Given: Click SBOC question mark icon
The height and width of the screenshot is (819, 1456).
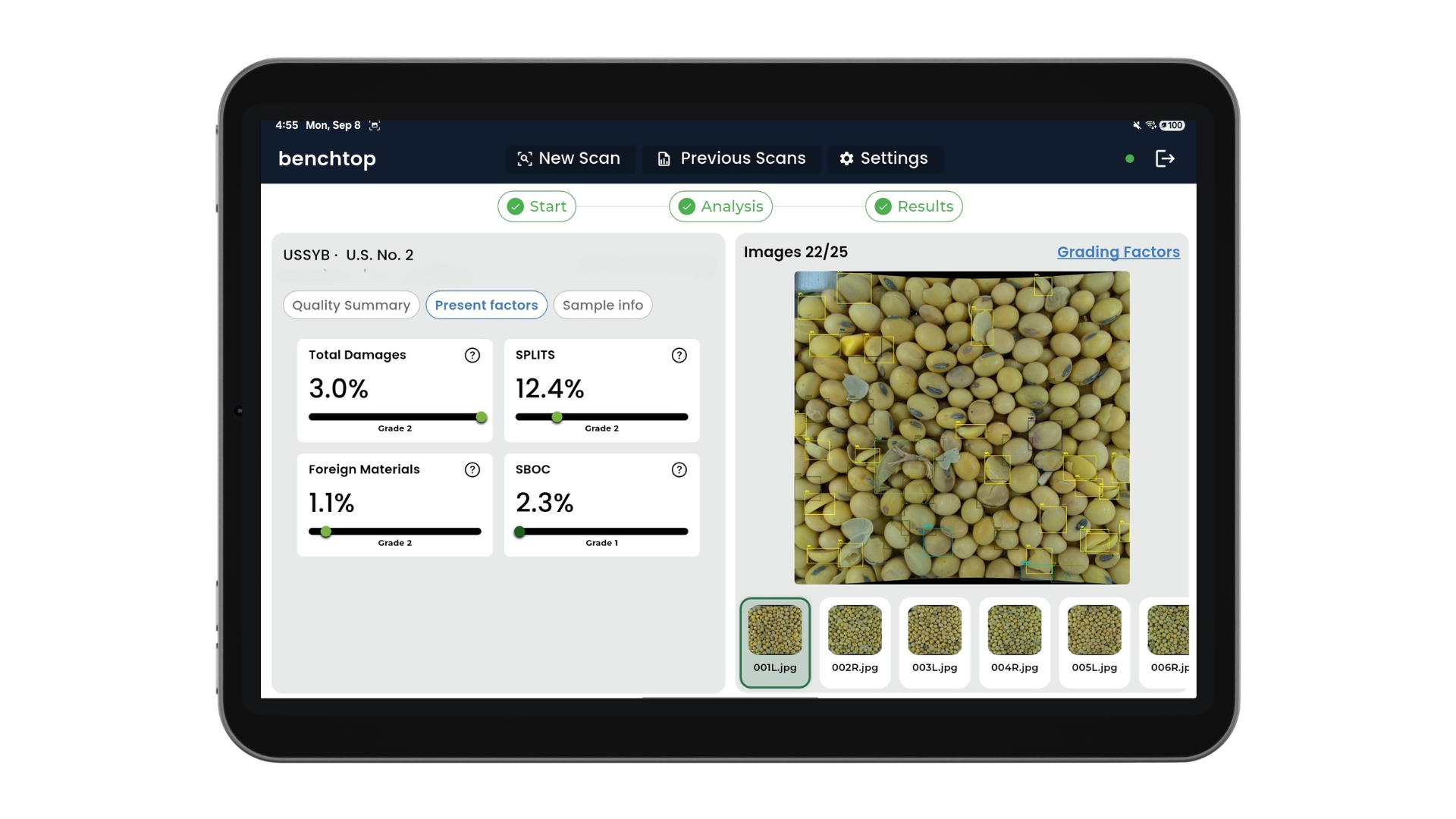Looking at the screenshot, I should tap(679, 469).
